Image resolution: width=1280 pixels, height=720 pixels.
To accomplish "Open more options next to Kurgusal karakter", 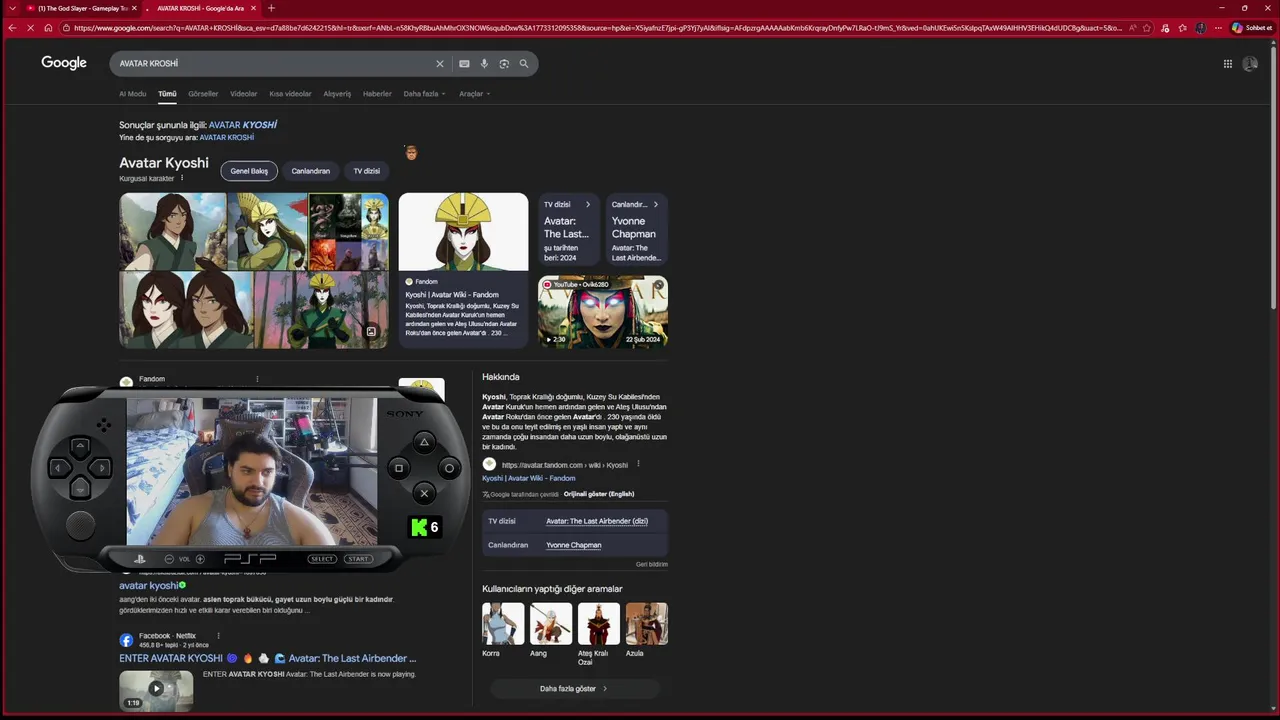I will coord(182,178).
